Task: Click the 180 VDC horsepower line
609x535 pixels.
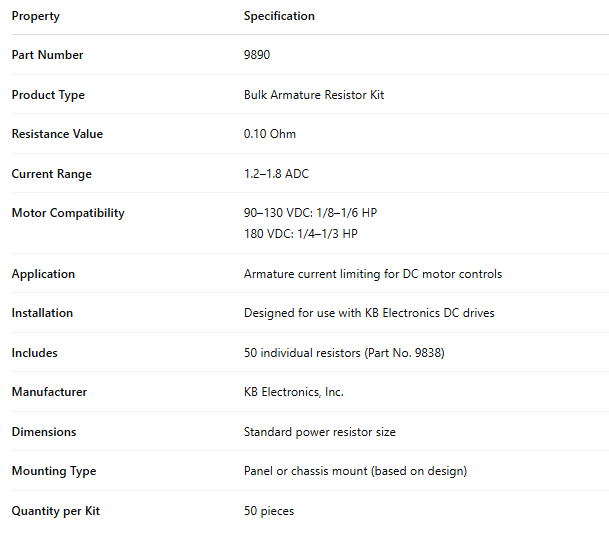Action: coord(300,234)
